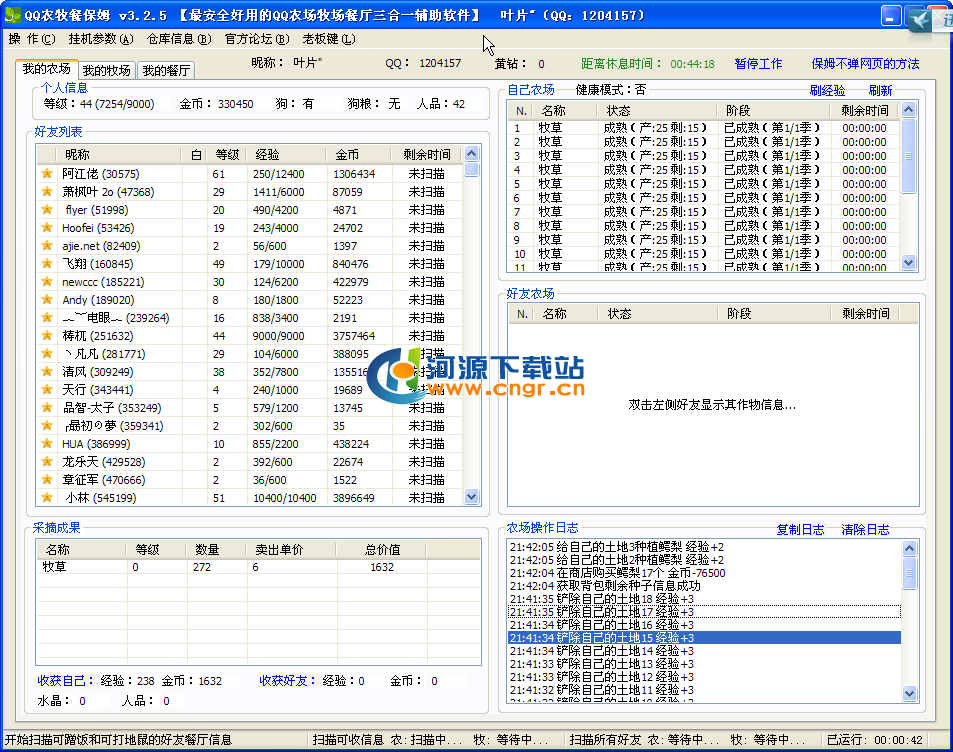Open the 操作(C) menu

pyautogui.click(x=31, y=39)
